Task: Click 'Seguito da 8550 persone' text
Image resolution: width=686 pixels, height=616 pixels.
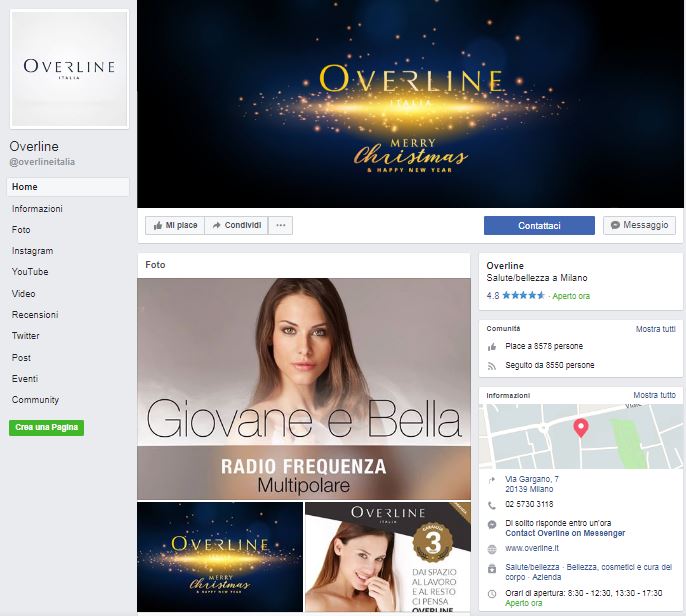Action: point(550,365)
